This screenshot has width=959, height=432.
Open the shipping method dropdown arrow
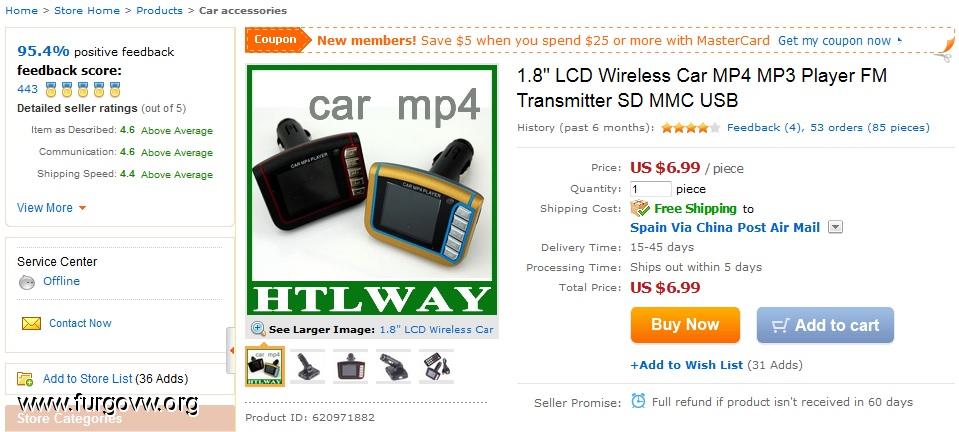[x=835, y=227]
